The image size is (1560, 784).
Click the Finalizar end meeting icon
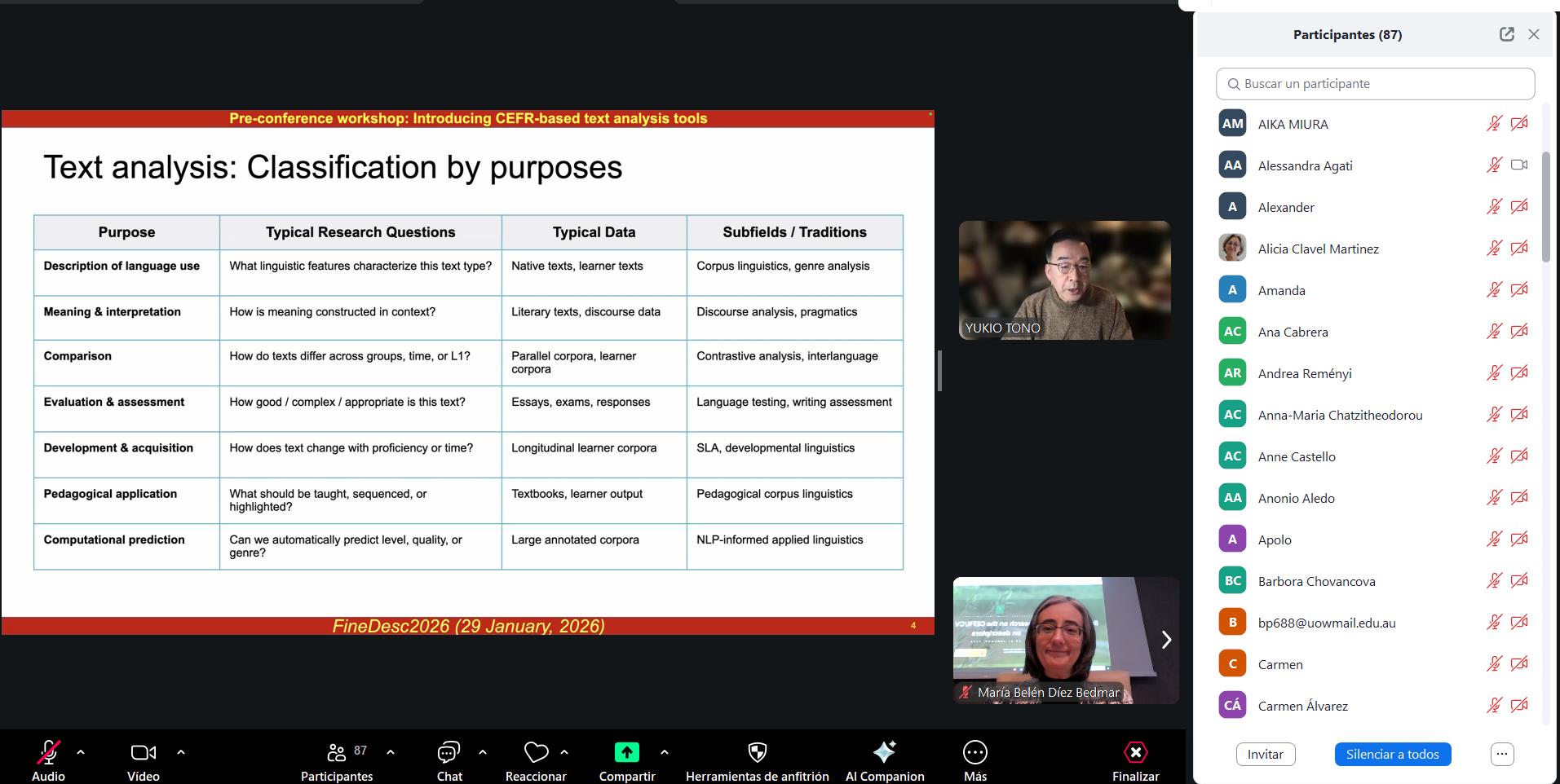pos(1135,752)
